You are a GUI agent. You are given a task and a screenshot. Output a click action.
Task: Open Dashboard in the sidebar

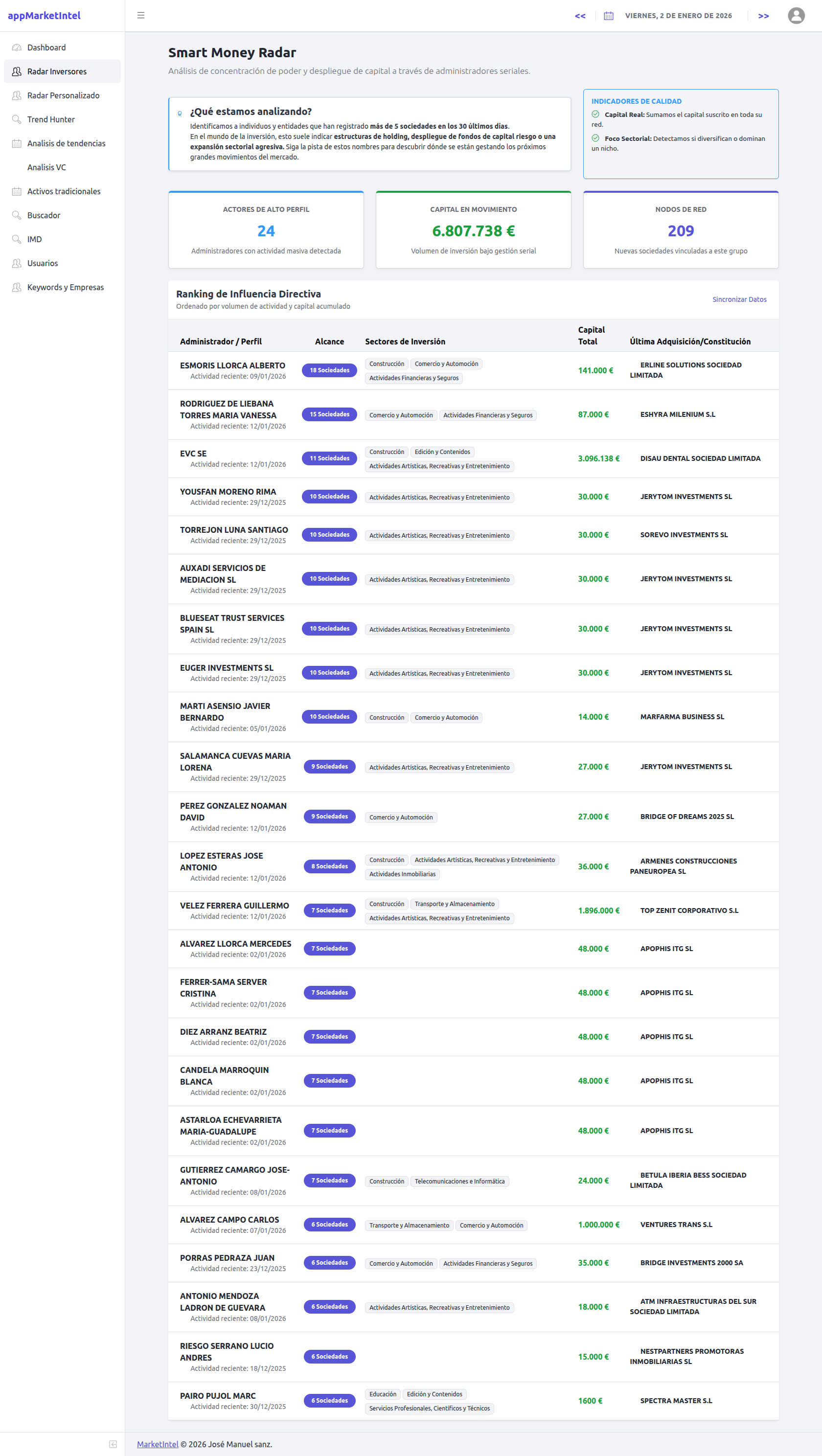pos(62,47)
